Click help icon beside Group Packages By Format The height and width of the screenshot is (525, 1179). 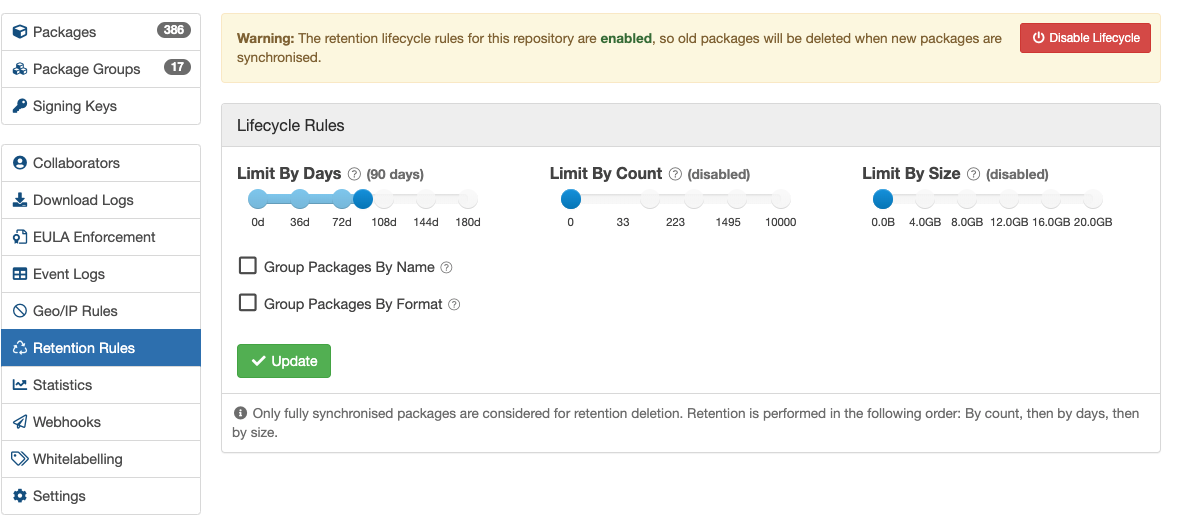point(454,305)
